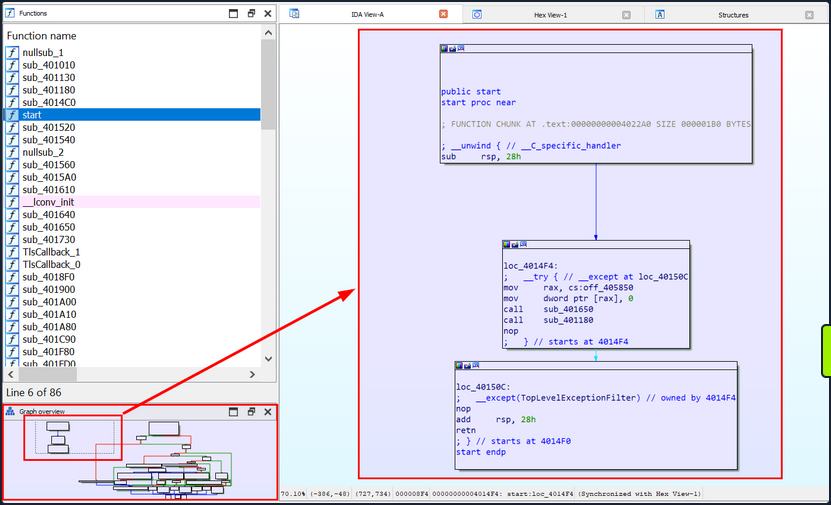Click the Structures tab icon
The height and width of the screenshot is (505, 831).
[x=660, y=15]
